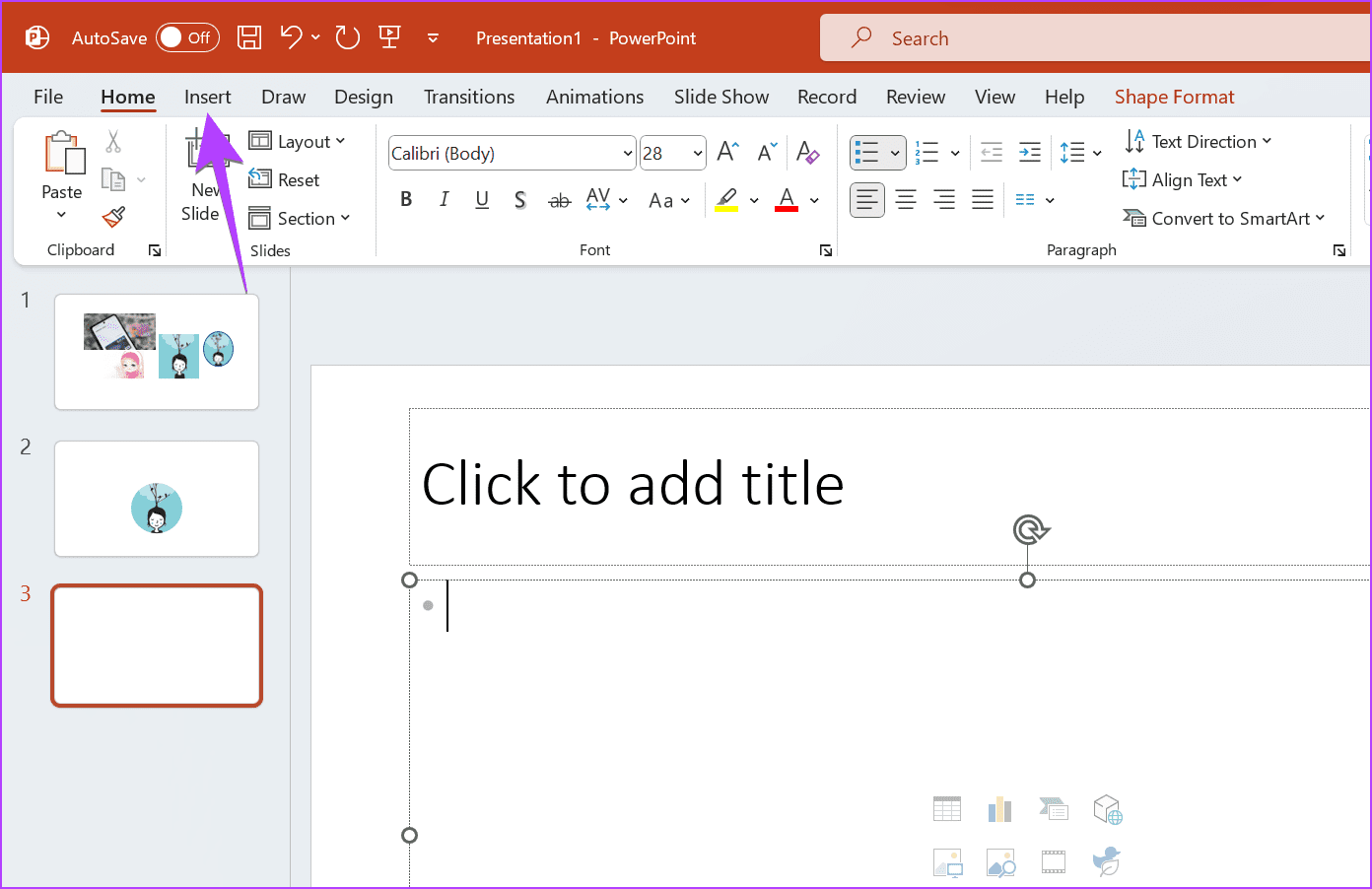Click the Reset slide button

coord(286,180)
